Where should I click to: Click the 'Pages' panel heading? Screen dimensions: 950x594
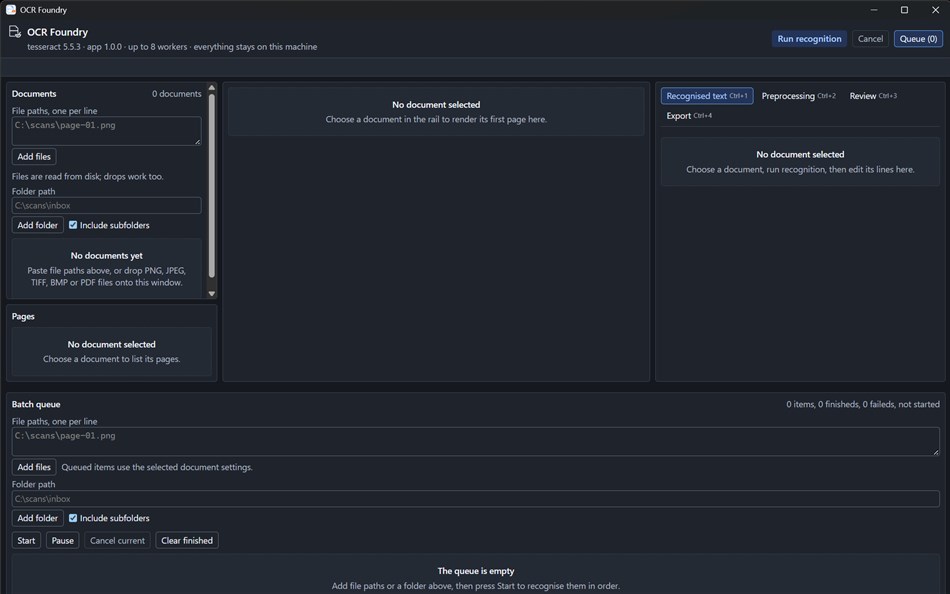point(23,316)
